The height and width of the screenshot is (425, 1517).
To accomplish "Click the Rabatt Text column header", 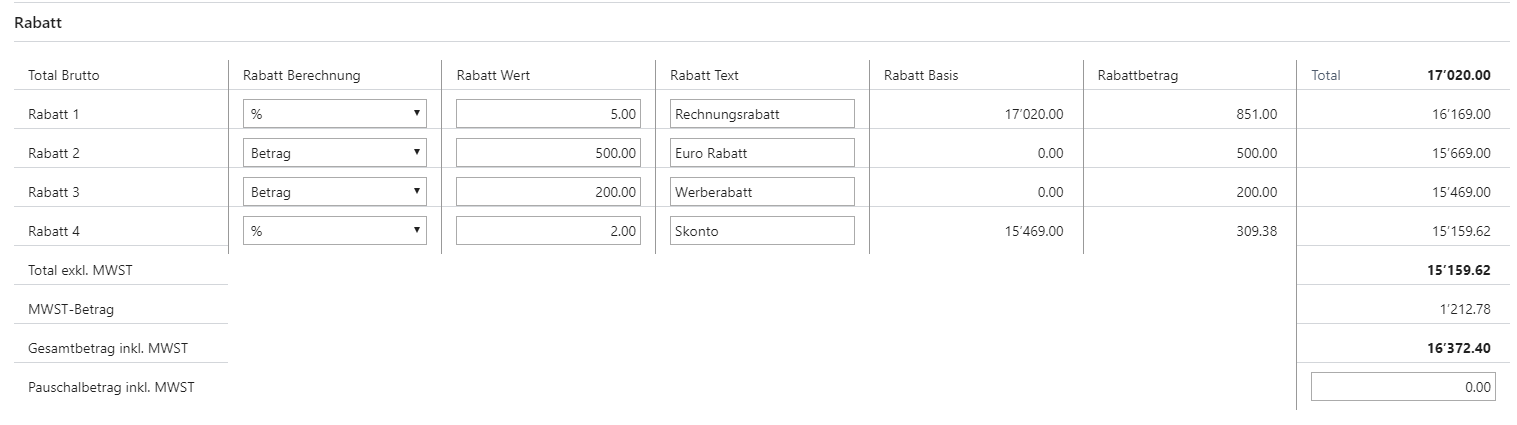I will [704, 75].
